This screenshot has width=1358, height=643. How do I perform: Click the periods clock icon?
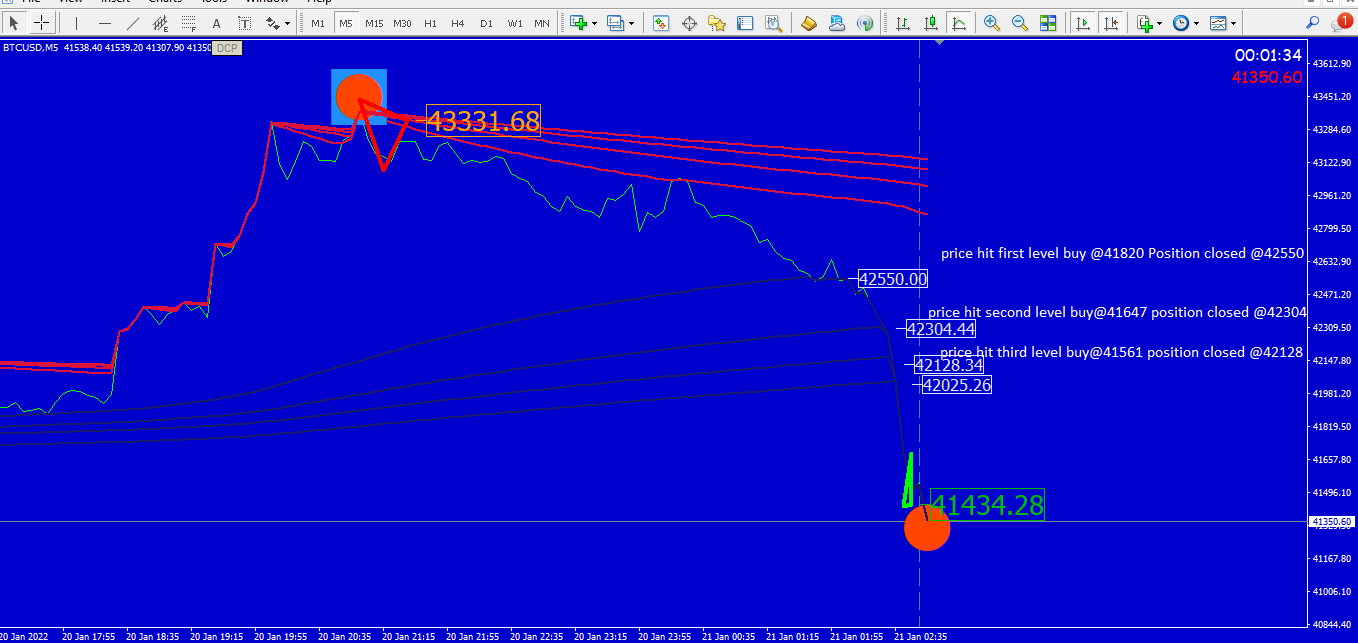click(1181, 22)
